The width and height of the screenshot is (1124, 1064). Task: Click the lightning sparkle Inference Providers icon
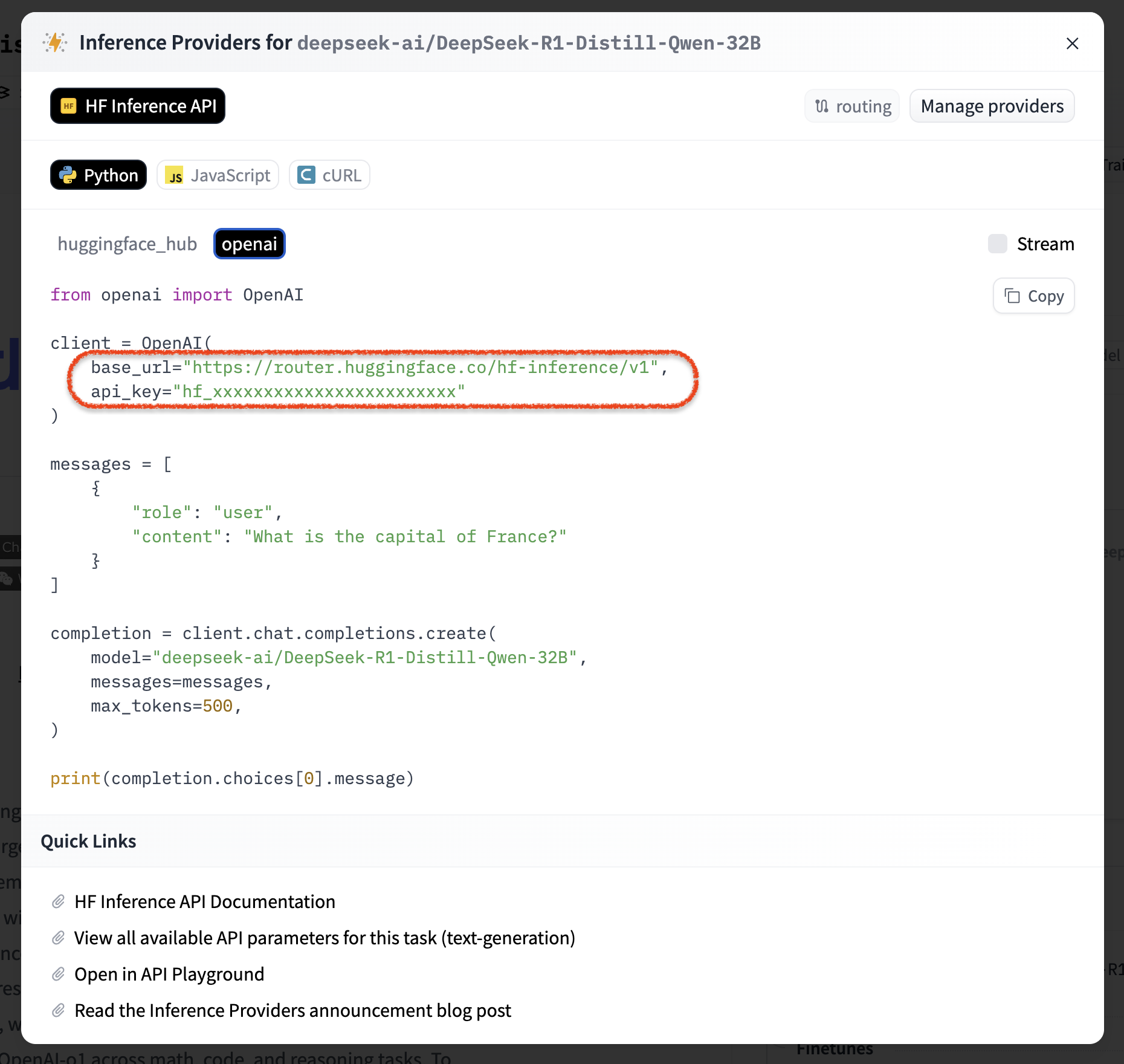tap(55, 43)
